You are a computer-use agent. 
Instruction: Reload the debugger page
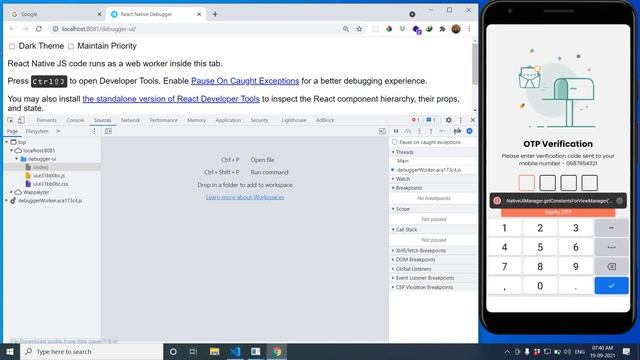click(39, 29)
